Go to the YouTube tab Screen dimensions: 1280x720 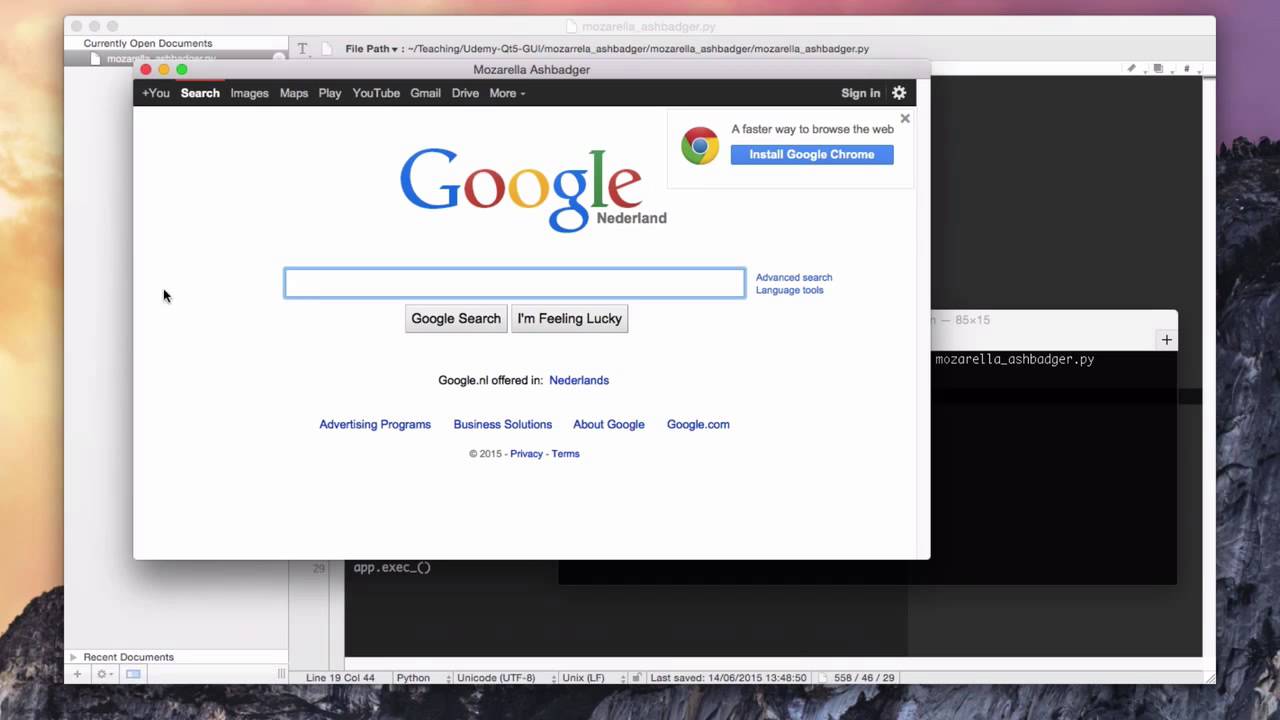tap(376, 93)
